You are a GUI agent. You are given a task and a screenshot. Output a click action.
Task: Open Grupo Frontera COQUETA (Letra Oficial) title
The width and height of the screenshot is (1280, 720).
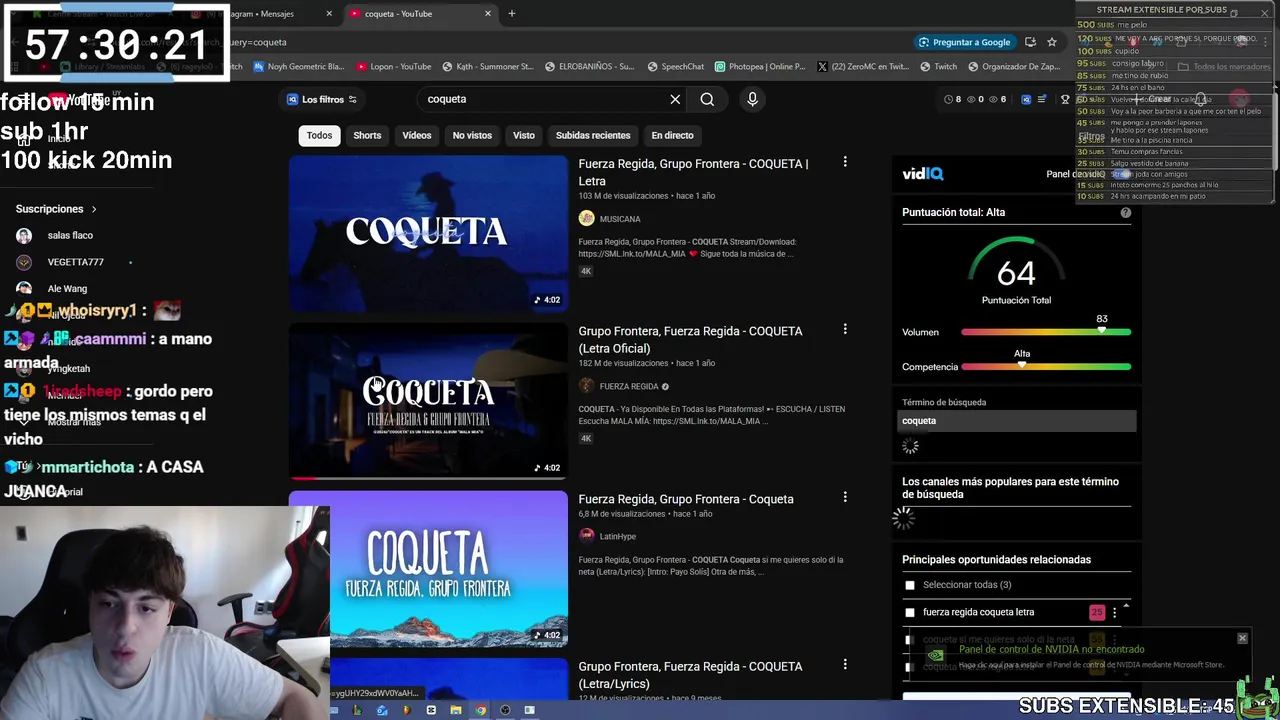click(x=690, y=339)
